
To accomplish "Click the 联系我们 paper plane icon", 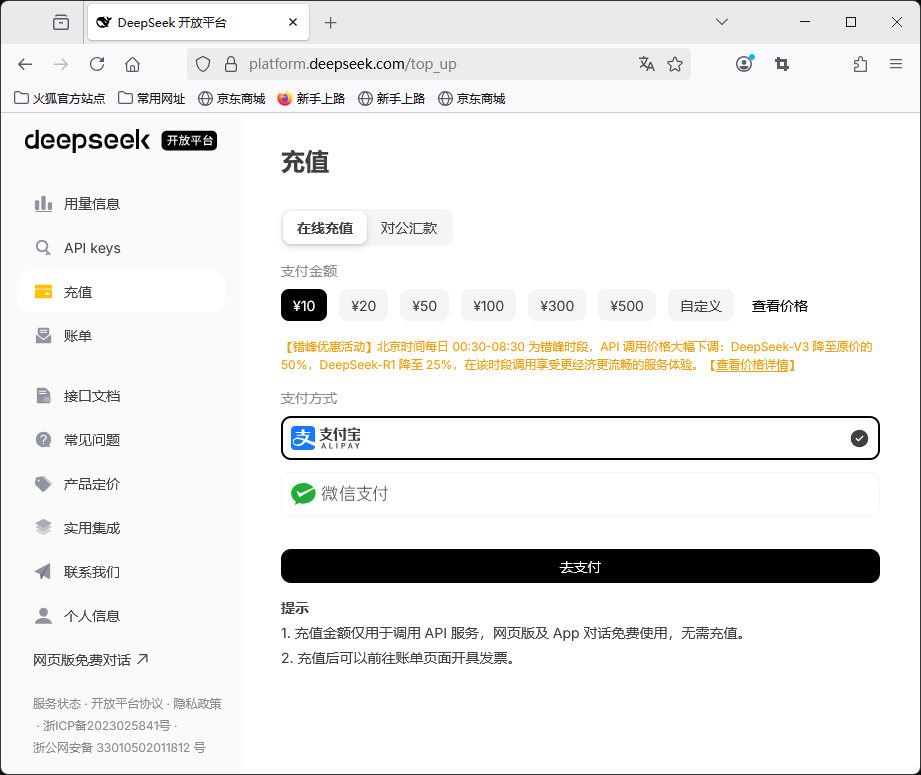I will 43,571.
